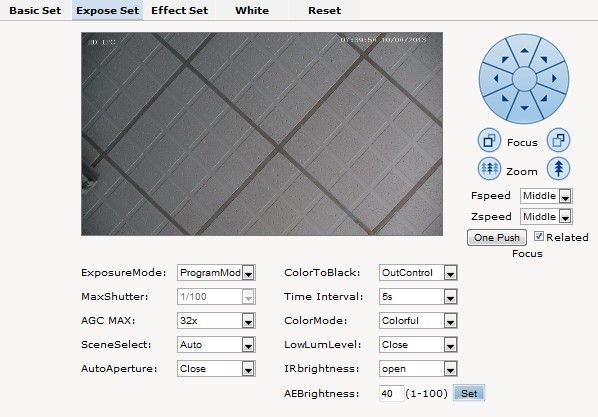Open the Time Interval dropdown
Viewport: 598px width, 417px height.
coord(418,297)
